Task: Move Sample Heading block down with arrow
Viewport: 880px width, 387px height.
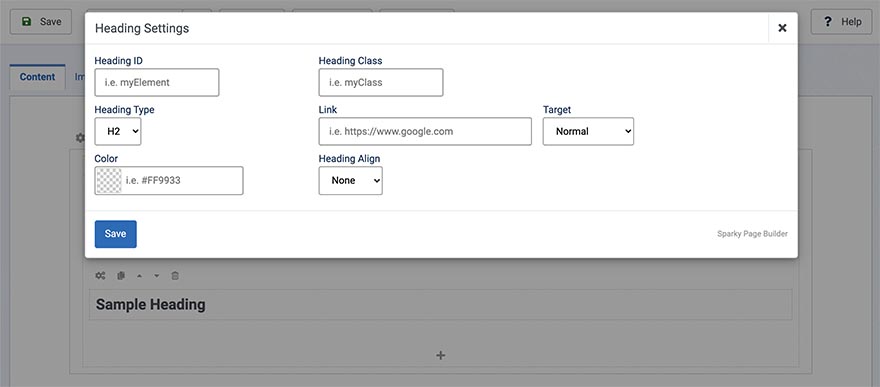Action: 157,275
